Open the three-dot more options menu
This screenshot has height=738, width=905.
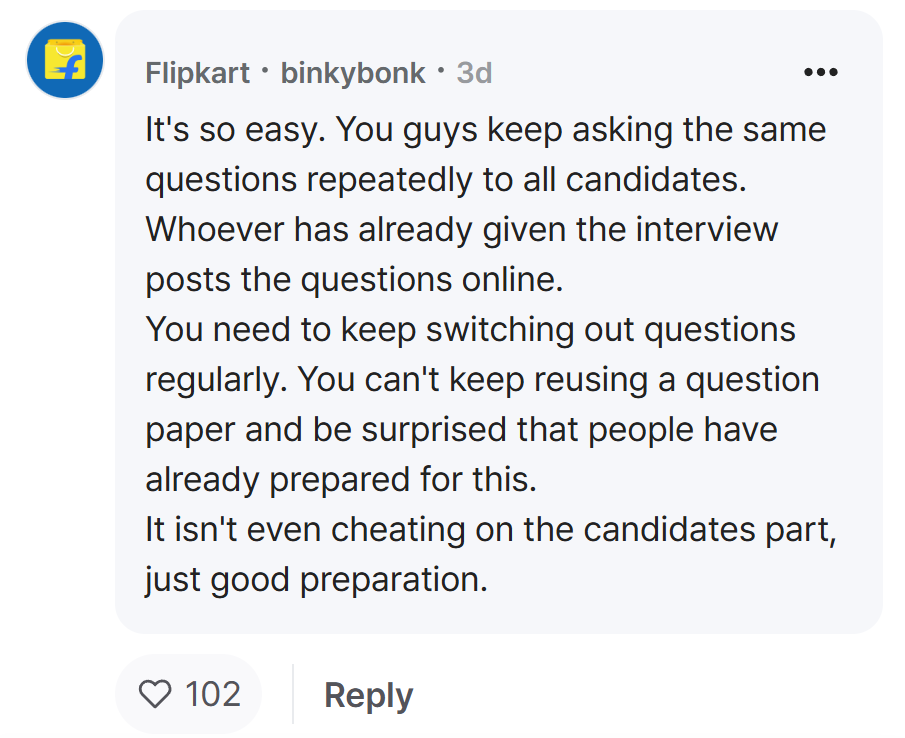coord(821,72)
